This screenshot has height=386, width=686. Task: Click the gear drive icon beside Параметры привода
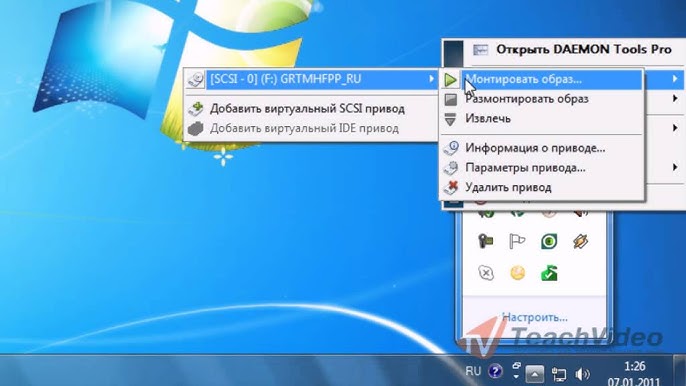tap(451, 168)
